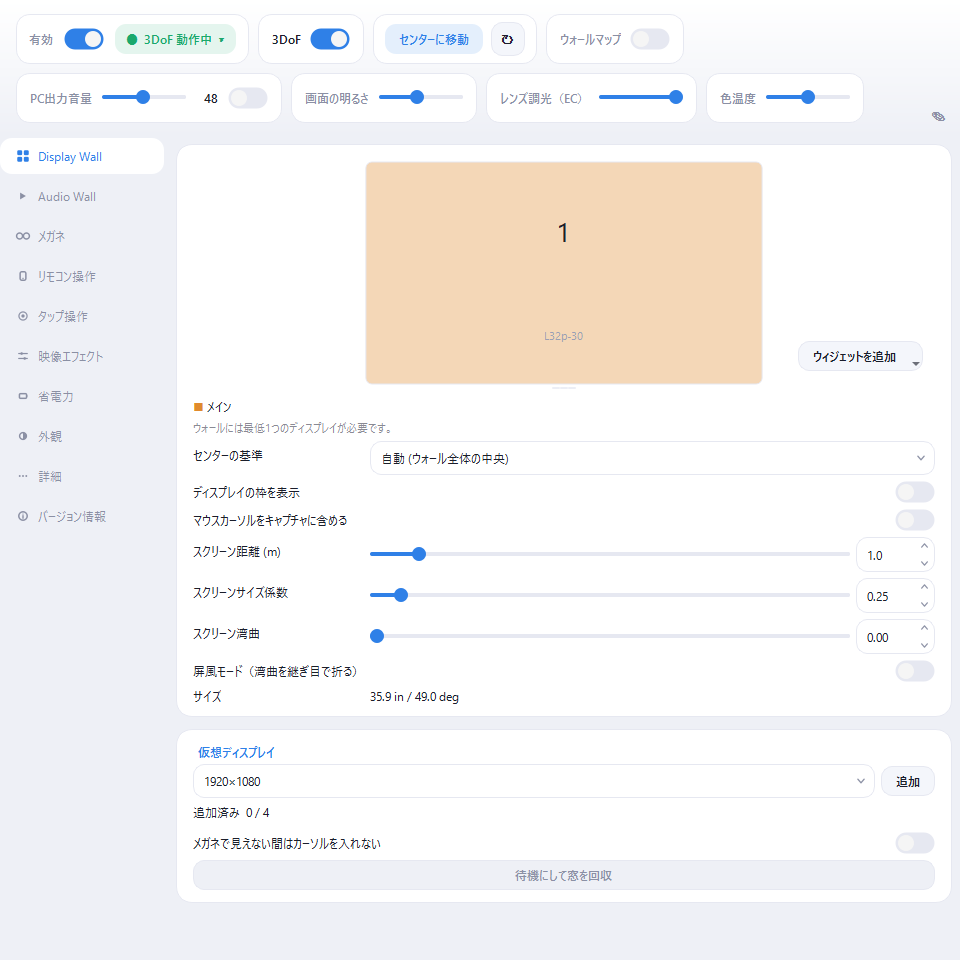The height and width of the screenshot is (960, 960).
Task: Click the Display Wall grid icon
Action: (23, 156)
